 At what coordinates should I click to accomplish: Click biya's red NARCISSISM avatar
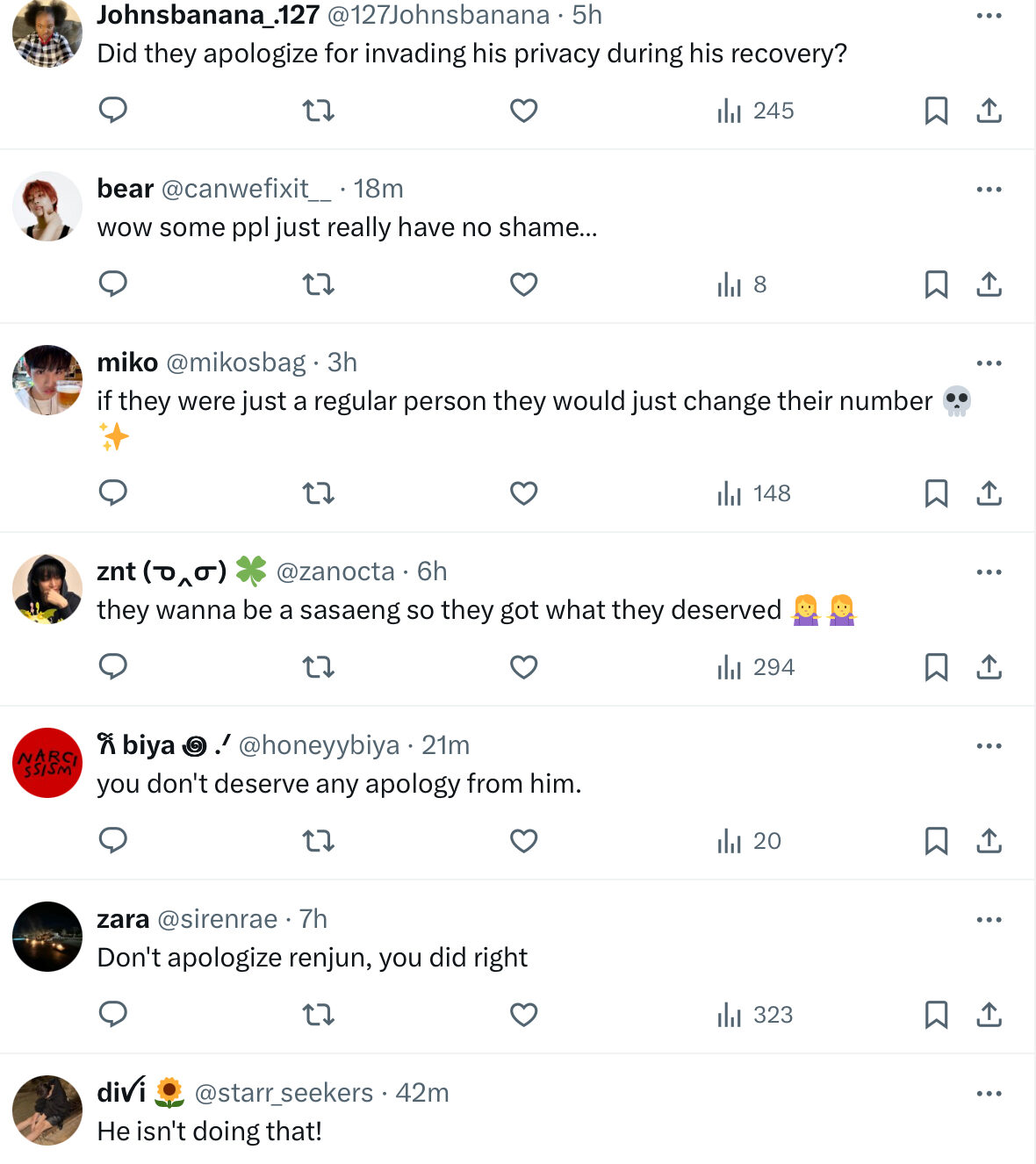click(47, 763)
